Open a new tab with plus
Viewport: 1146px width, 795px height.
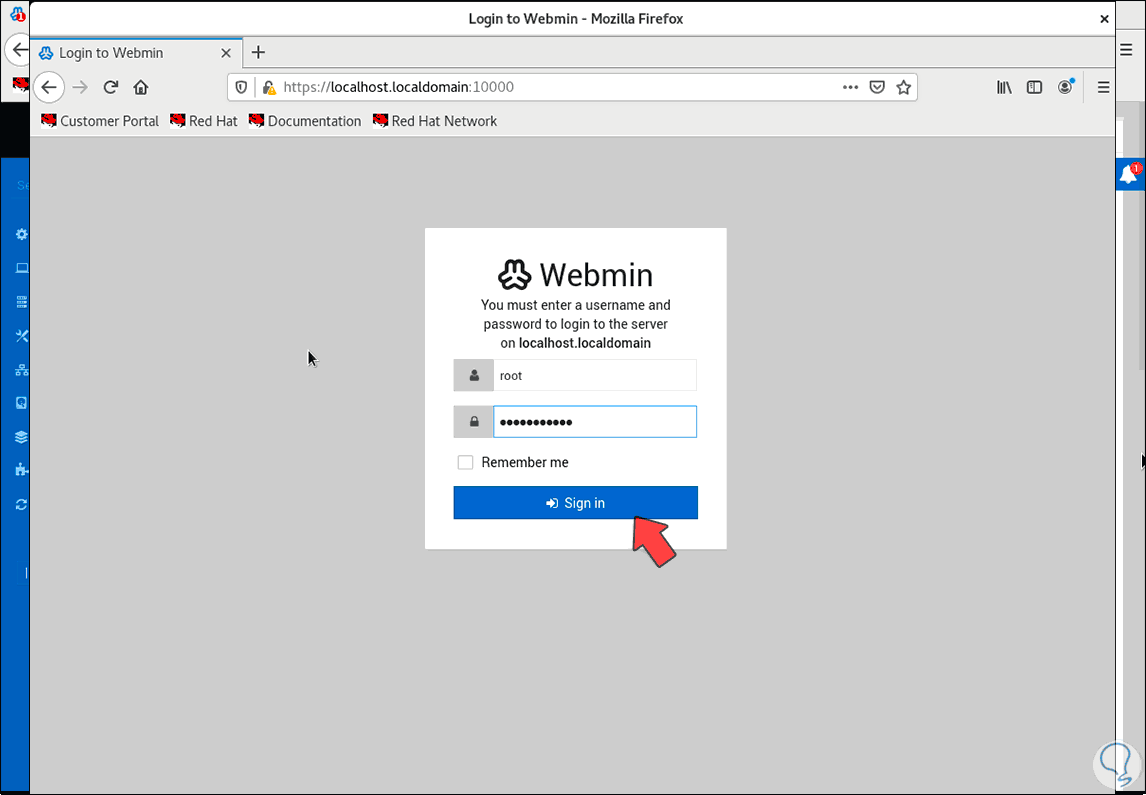[x=258, y=53]
